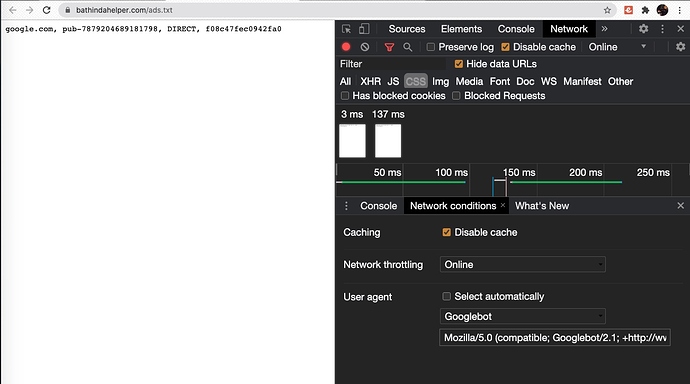Switch to top Console tab

(x=516, y=29)
